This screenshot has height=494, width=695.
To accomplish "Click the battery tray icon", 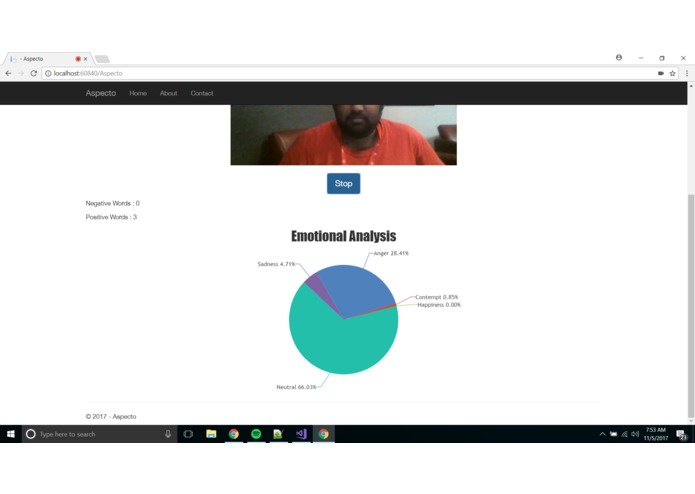I will [x=613, y=434].
